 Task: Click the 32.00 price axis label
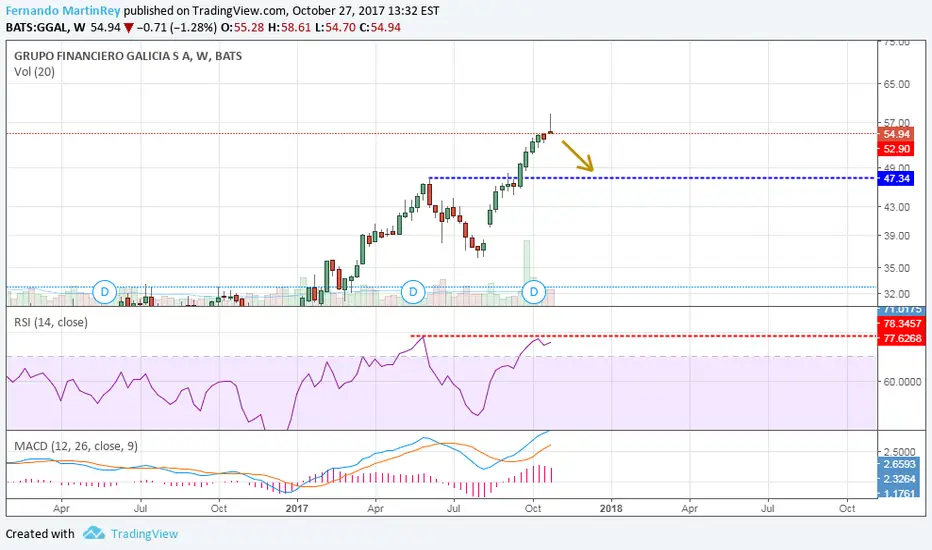tap(896, 294)
